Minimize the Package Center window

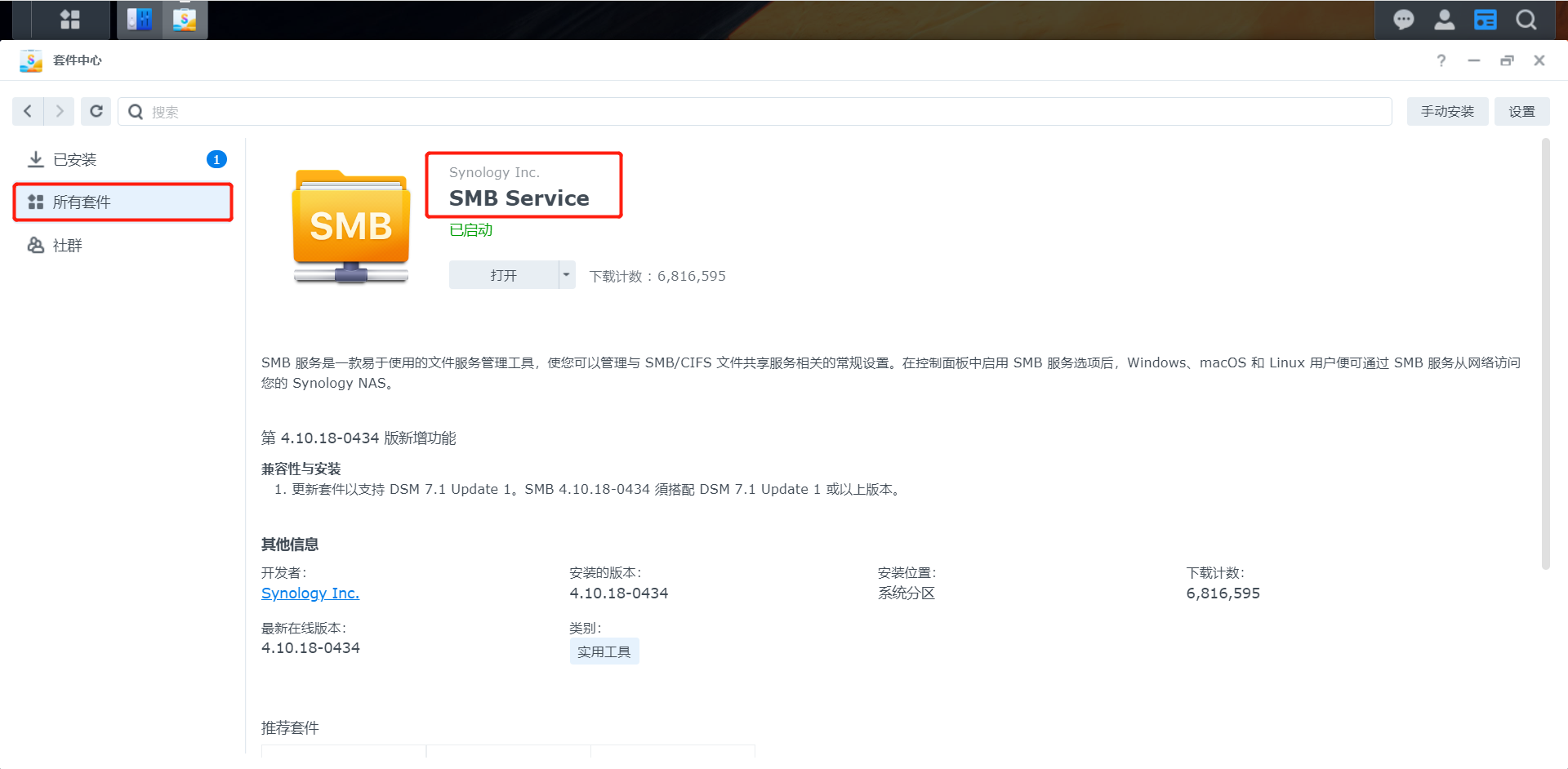(x=1473, y=60)
